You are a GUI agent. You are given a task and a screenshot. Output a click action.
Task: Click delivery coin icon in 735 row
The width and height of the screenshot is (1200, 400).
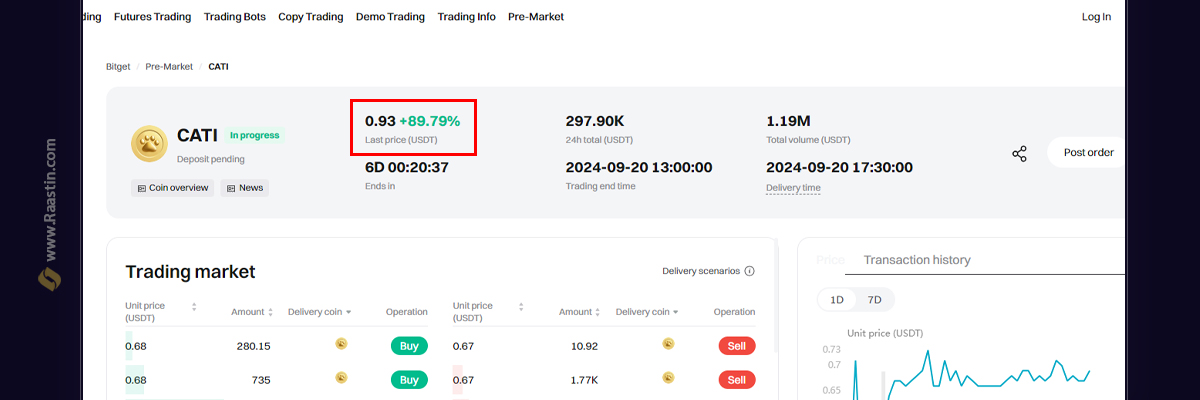coord(341,378)
